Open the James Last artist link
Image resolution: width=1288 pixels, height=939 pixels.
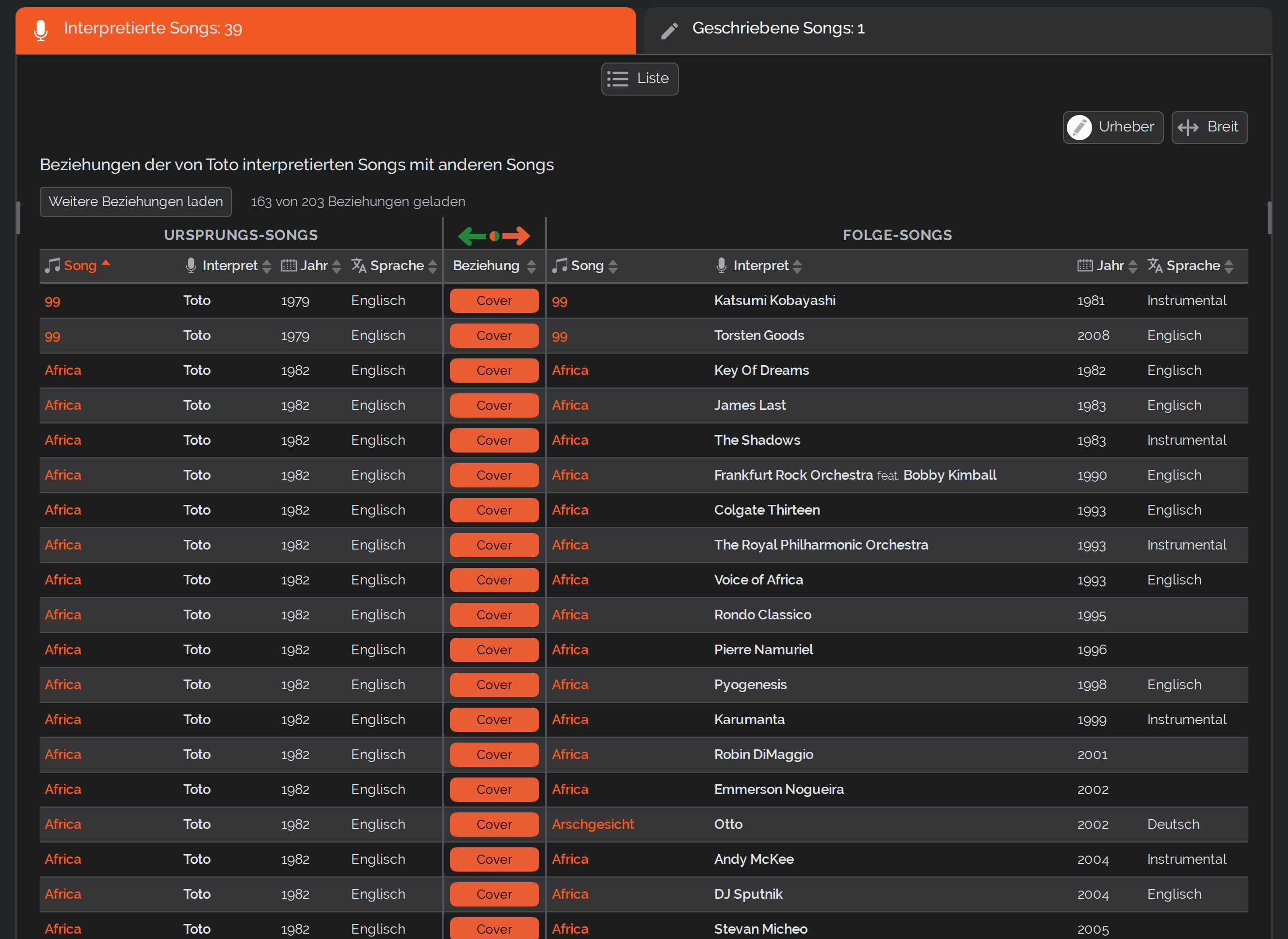[750, 406]
